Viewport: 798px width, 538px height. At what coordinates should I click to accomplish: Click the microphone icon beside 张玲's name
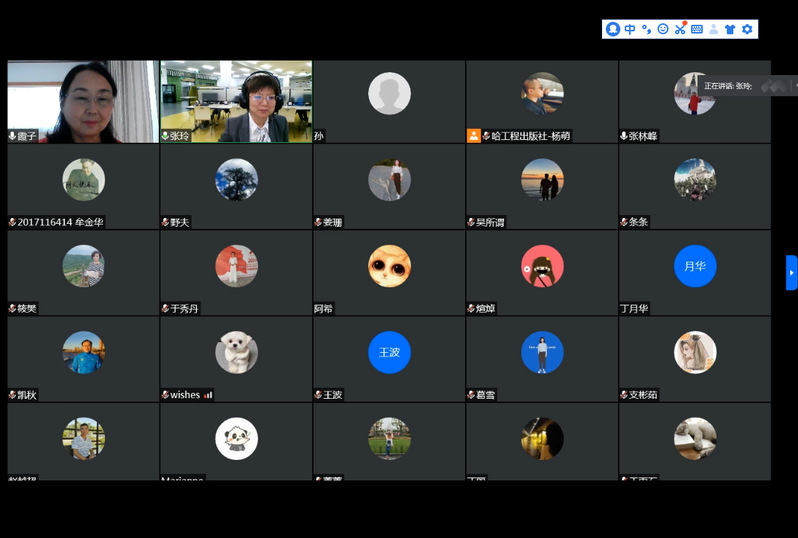165,136
